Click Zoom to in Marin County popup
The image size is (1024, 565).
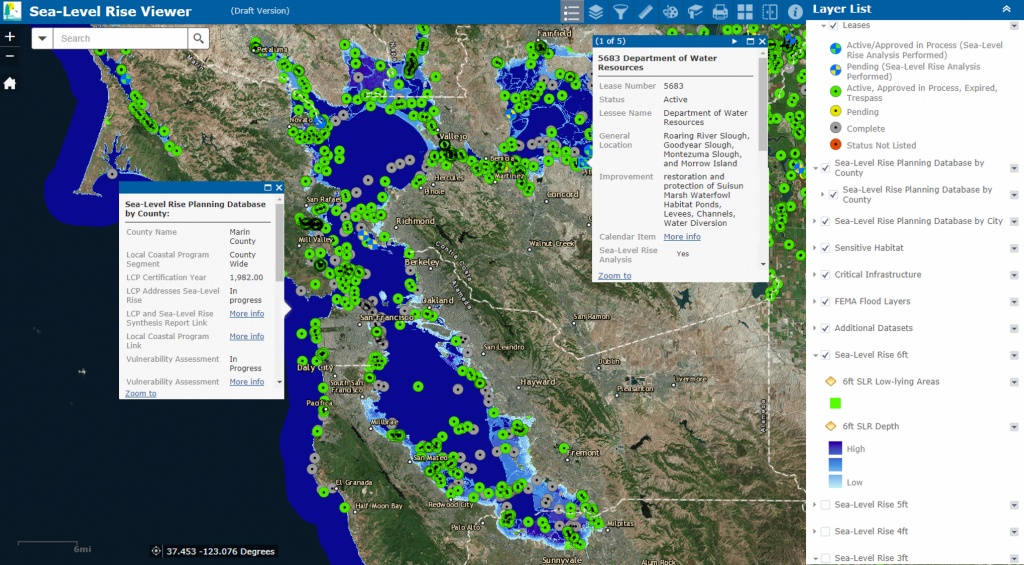[x=140, y=393]
